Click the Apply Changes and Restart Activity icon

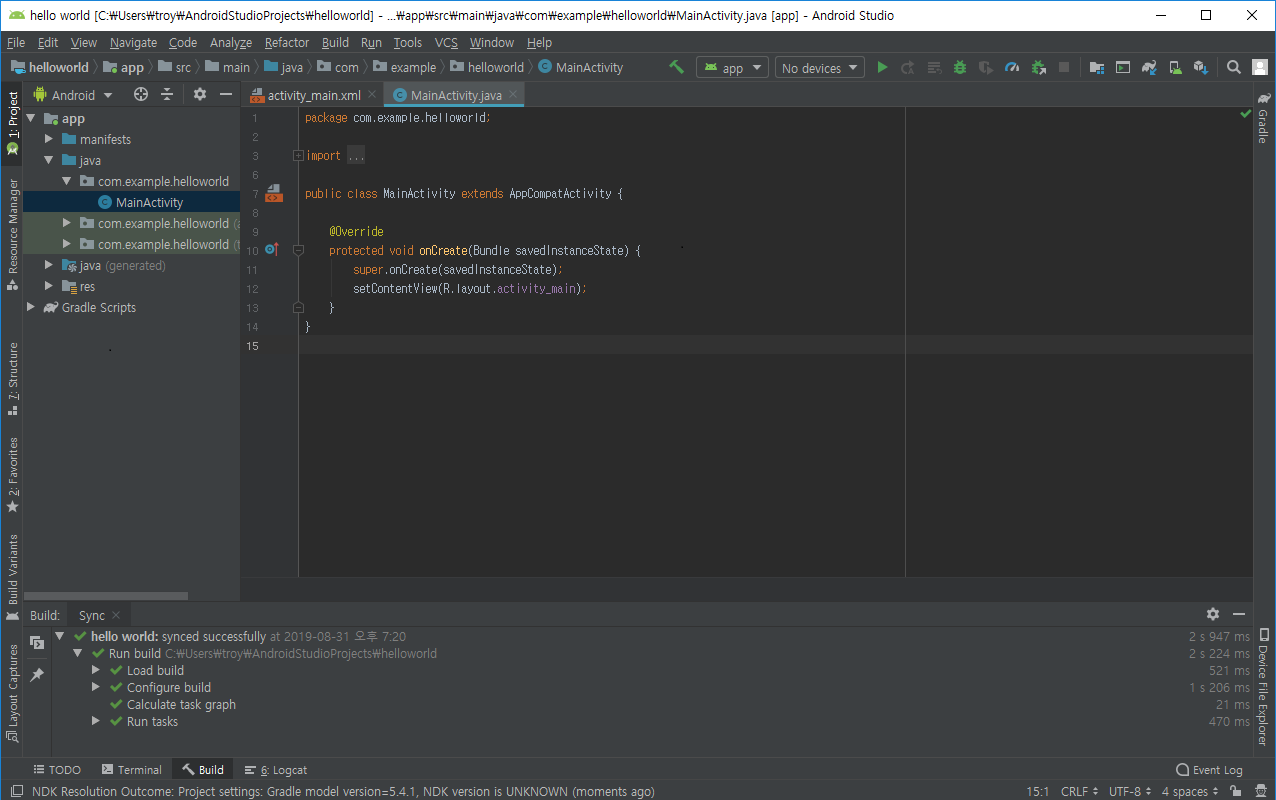coord(908,67)
